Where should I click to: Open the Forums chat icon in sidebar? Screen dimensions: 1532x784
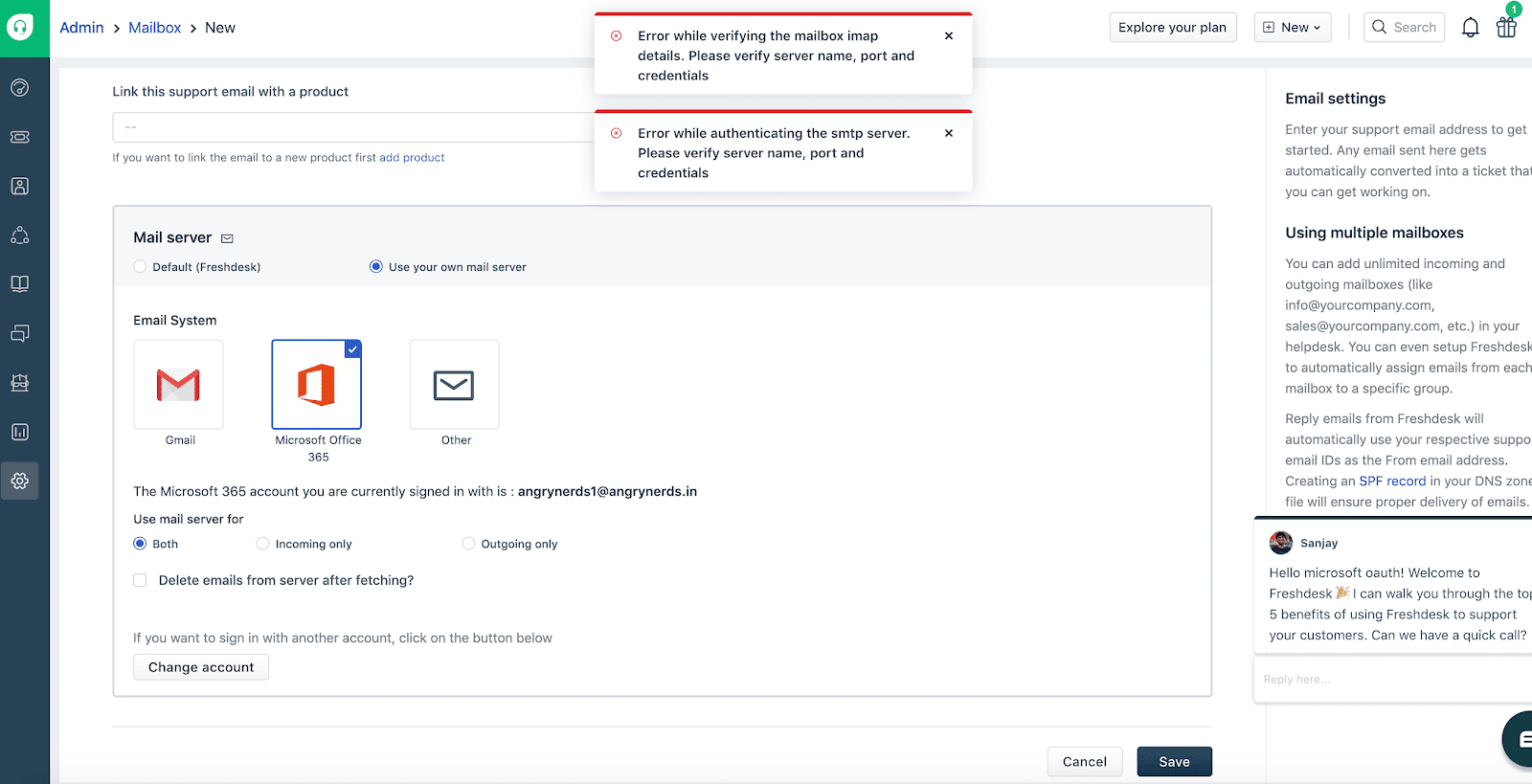[20, 333]
